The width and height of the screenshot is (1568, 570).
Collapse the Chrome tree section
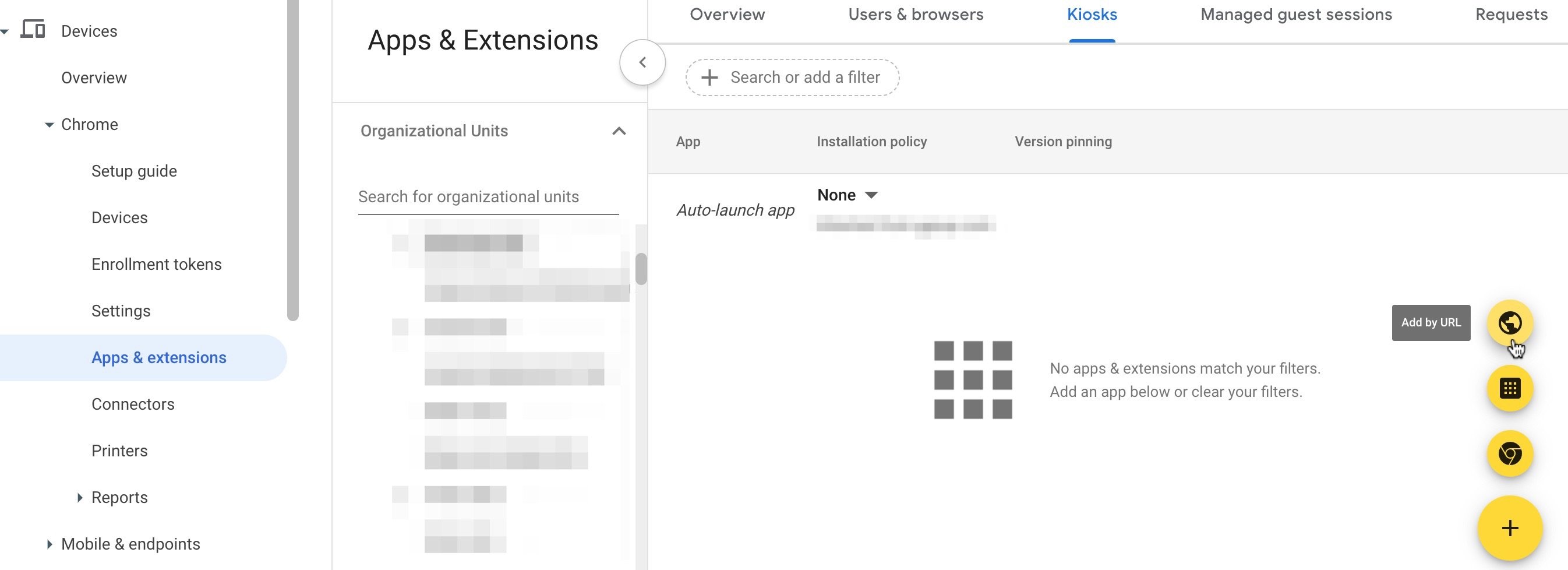click(49, 125)
